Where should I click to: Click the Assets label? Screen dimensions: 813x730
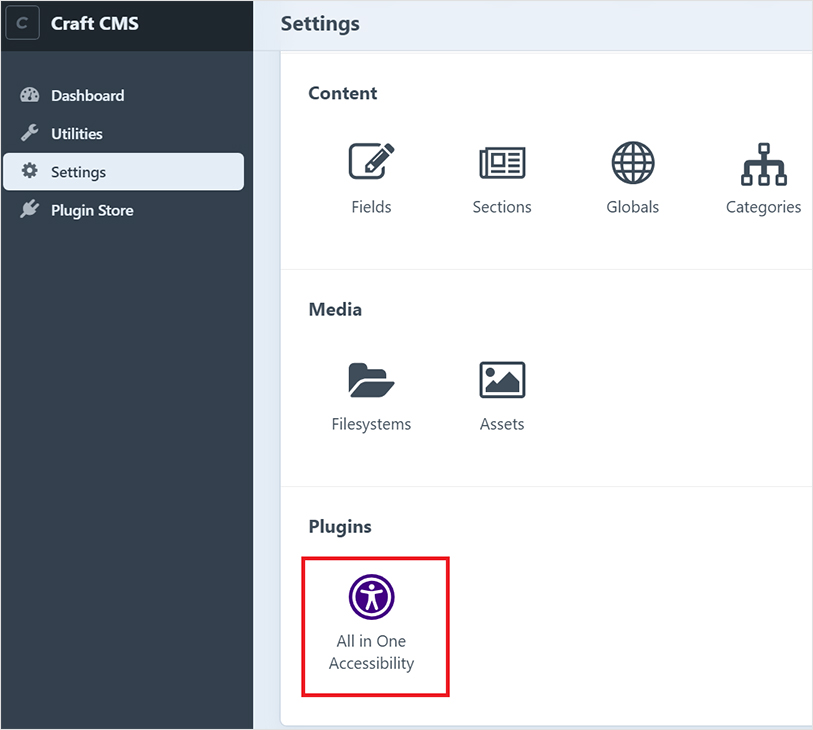502,424
